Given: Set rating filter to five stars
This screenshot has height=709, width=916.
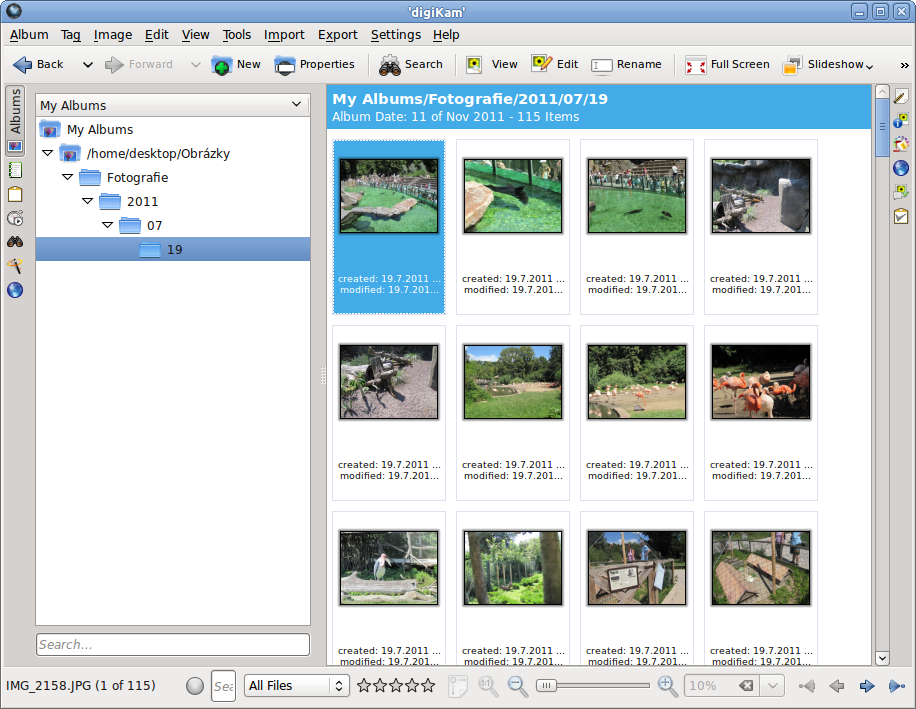Looking at the screenshot, I should (x=428, y=686).
